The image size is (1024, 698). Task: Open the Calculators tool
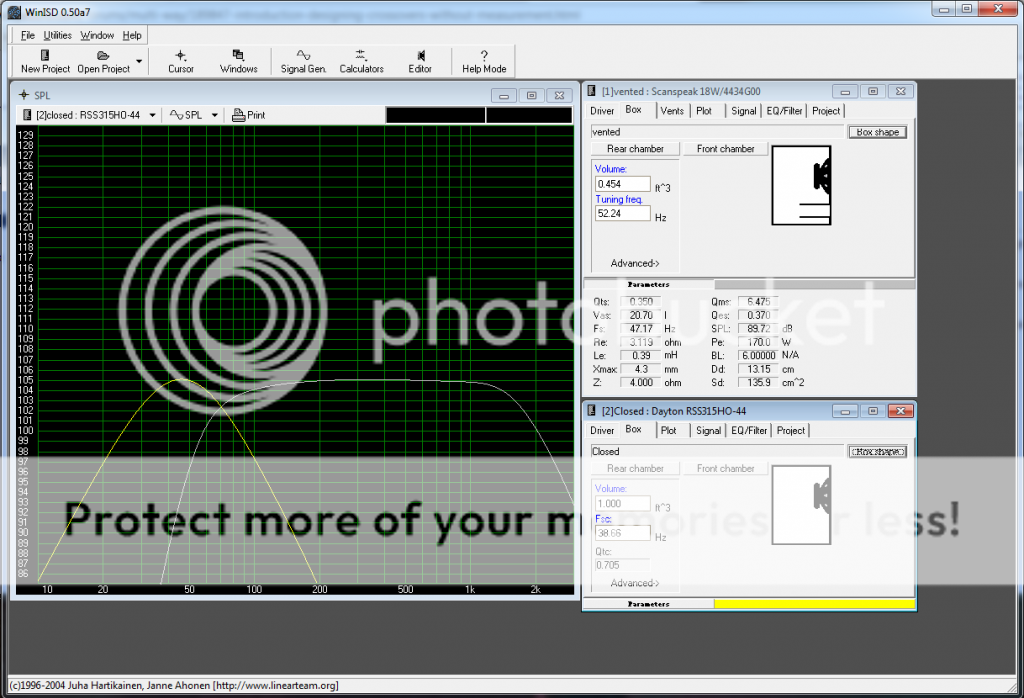[x=361, y=56]
